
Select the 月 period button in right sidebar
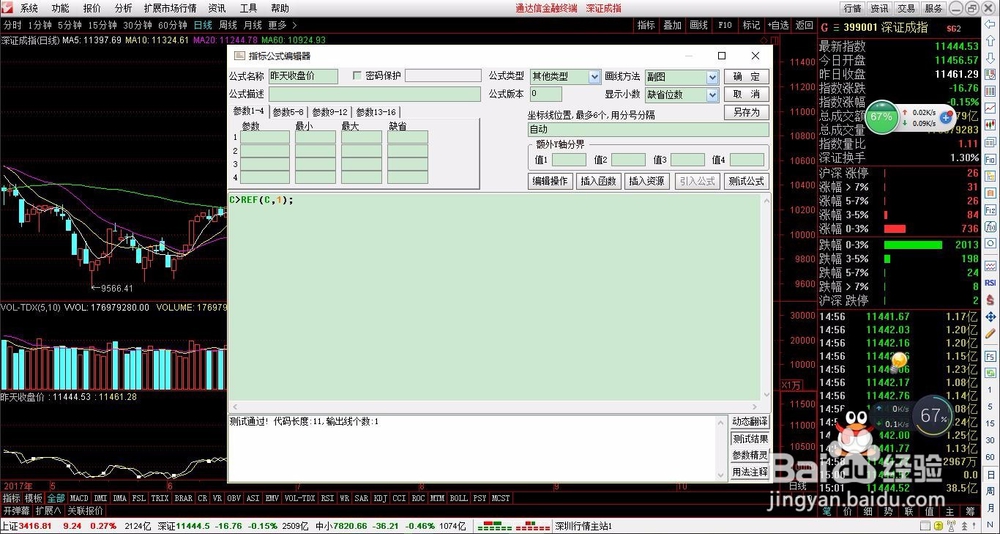[990, 508]
